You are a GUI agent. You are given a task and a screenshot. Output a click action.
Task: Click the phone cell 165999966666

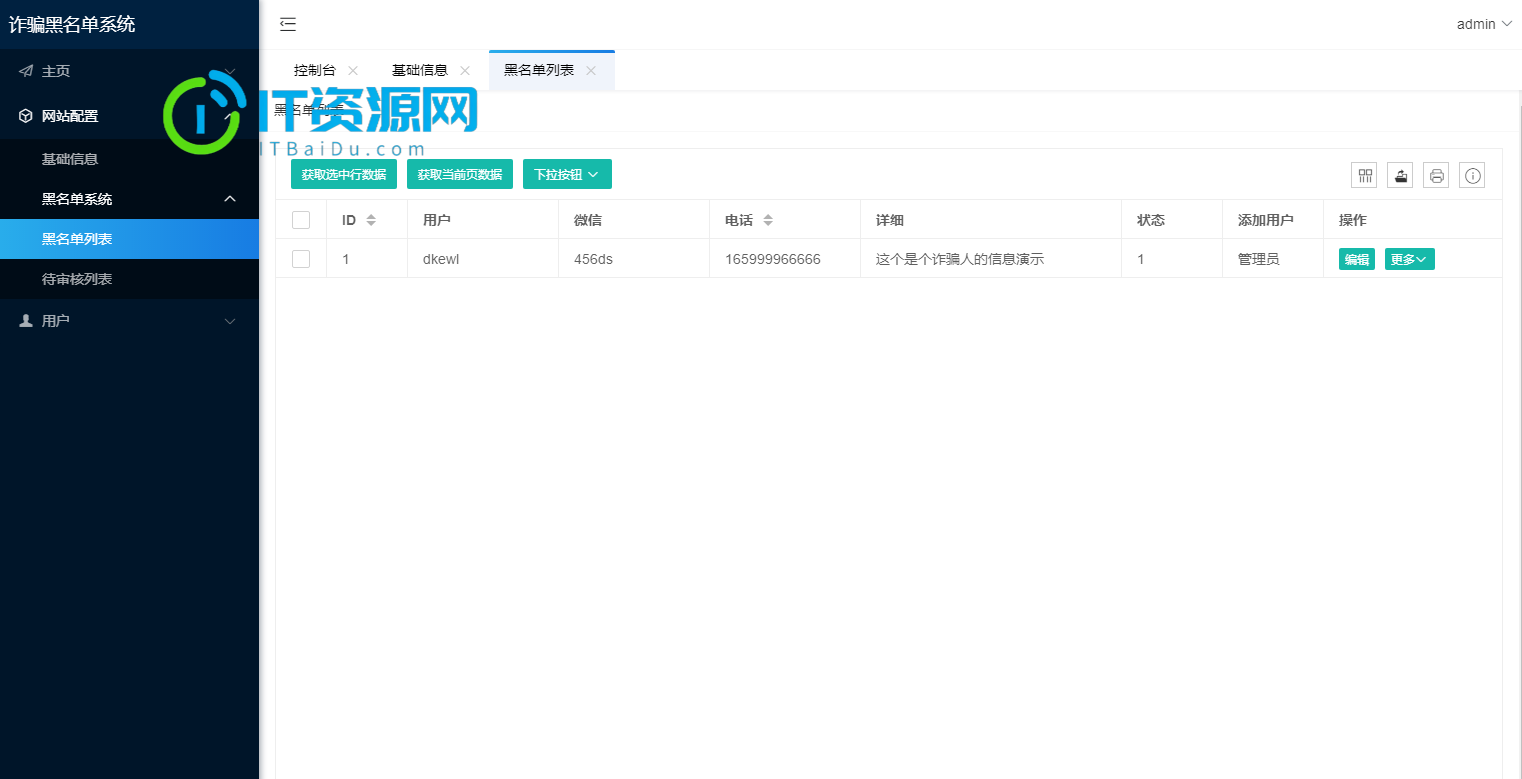pyautogui.click(x=785, y=259)
